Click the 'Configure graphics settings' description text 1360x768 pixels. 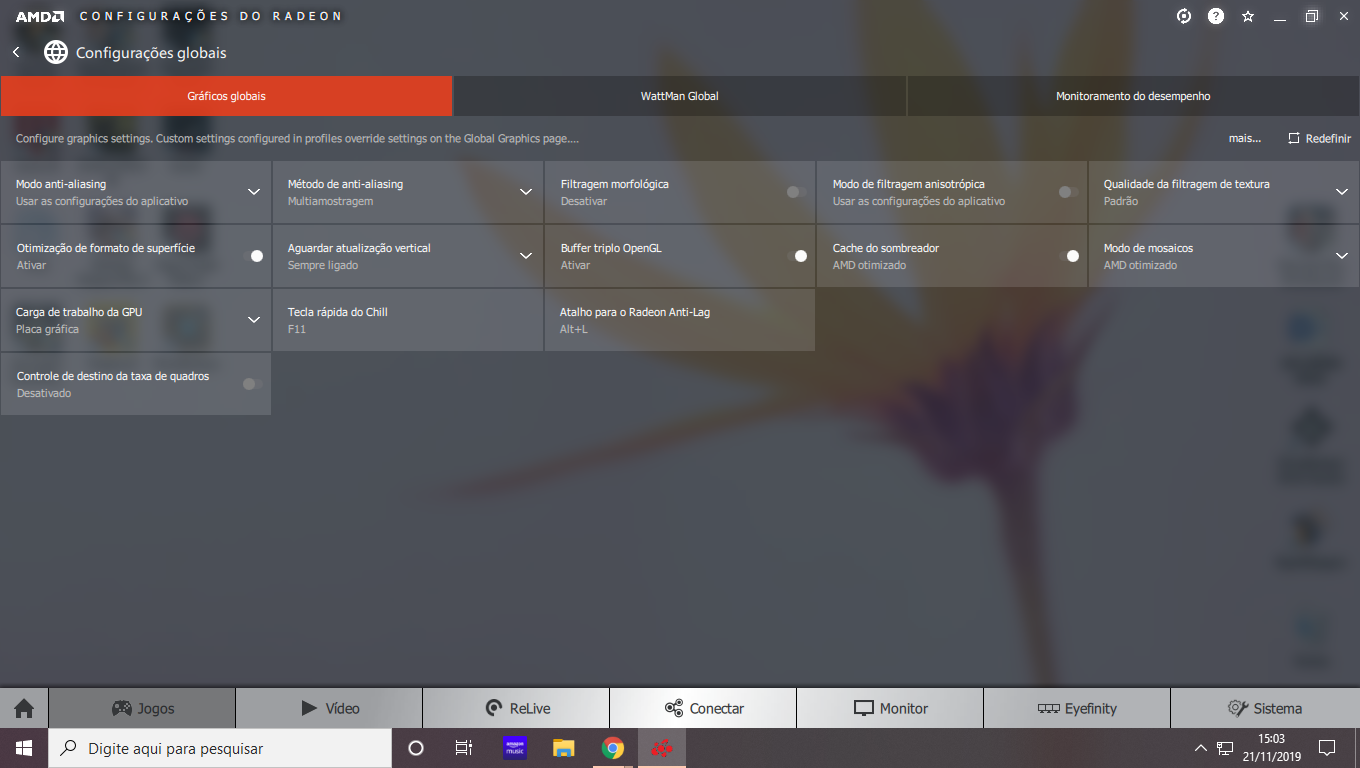point(297,139)
